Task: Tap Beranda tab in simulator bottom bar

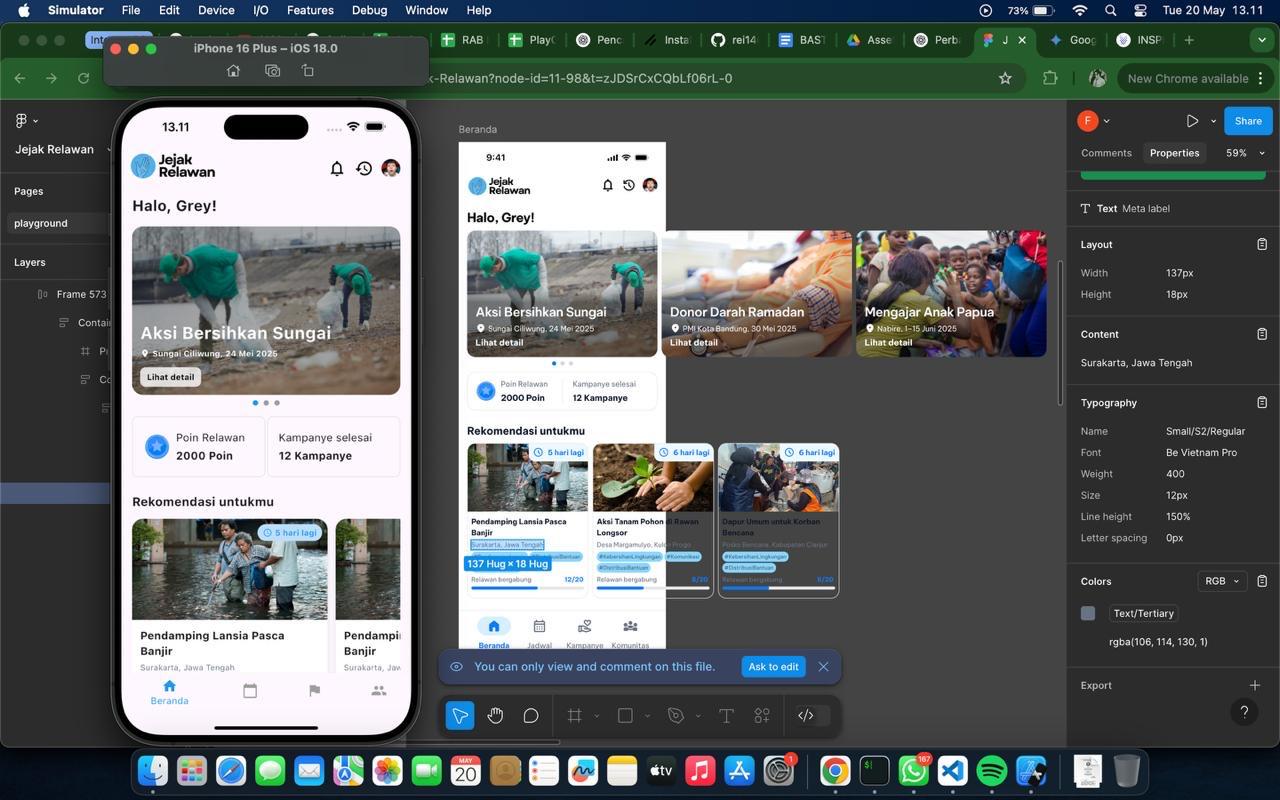Action: point(169,693)
